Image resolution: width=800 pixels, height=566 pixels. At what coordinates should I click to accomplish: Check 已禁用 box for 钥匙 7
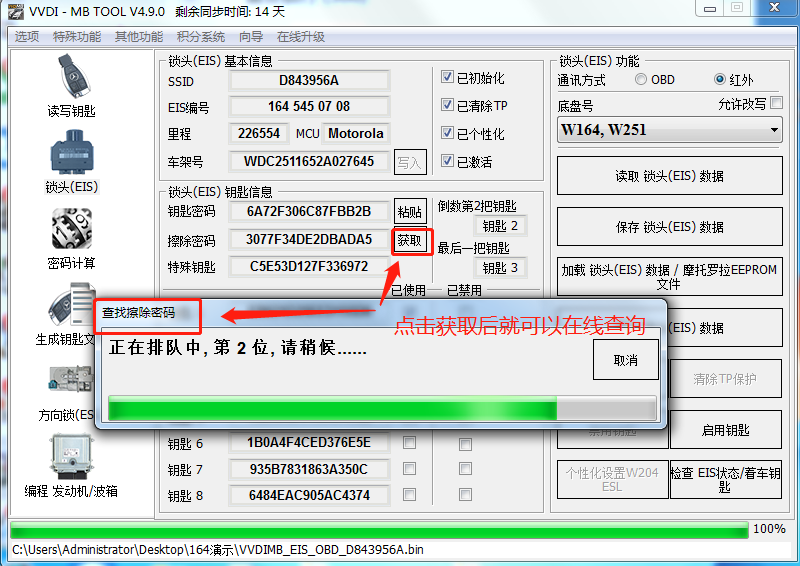click(x=465, y=469)
